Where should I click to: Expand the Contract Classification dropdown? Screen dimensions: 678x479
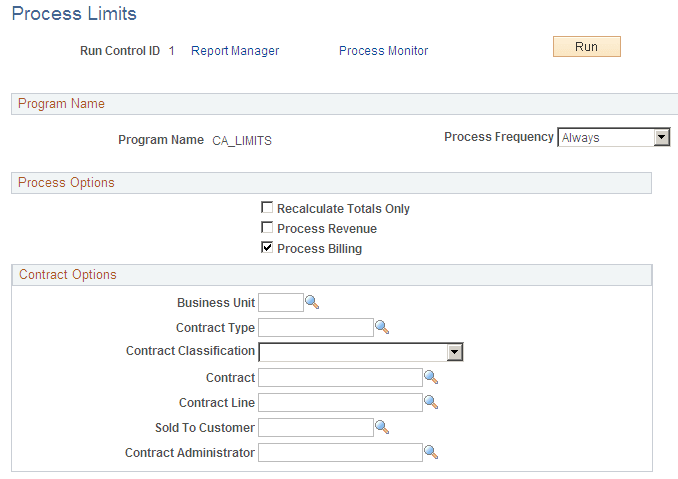(x=454, y=352)
